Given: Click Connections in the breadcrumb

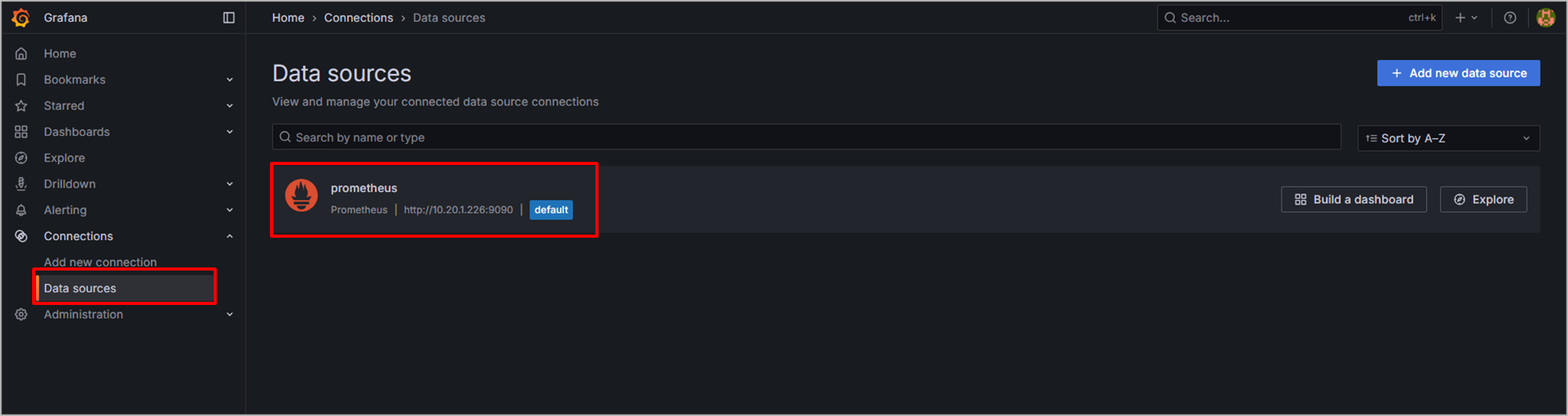Looking at the screenshot, I should click(x=358, y=17).
